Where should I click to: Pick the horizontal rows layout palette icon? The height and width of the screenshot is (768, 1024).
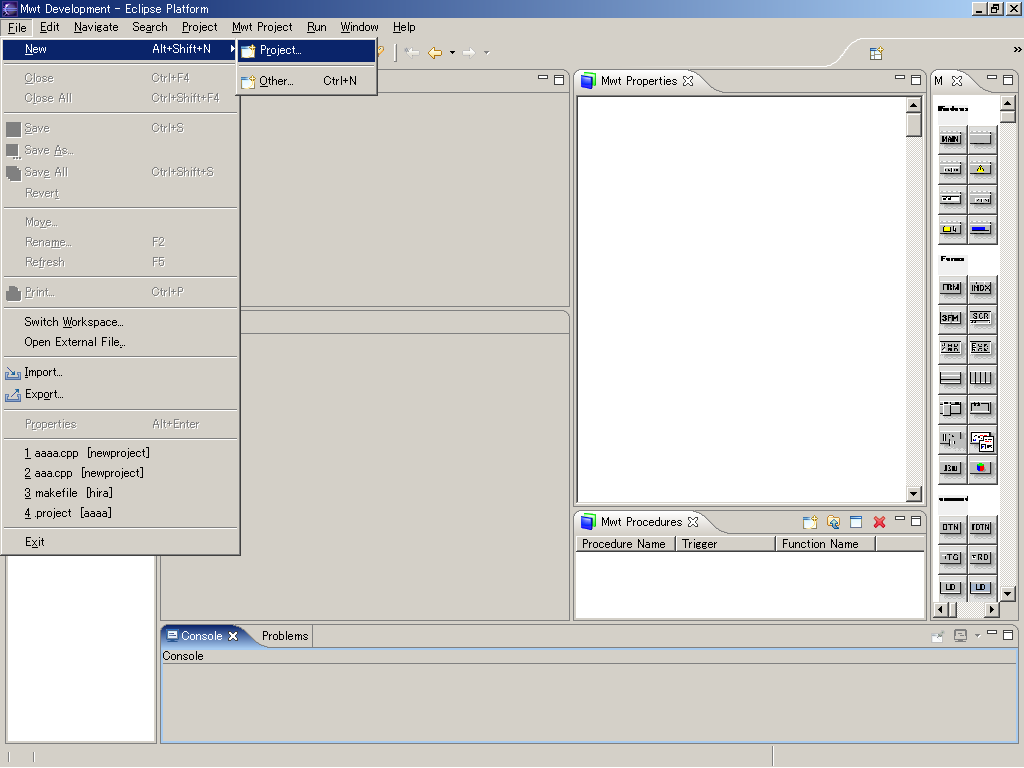950,377
